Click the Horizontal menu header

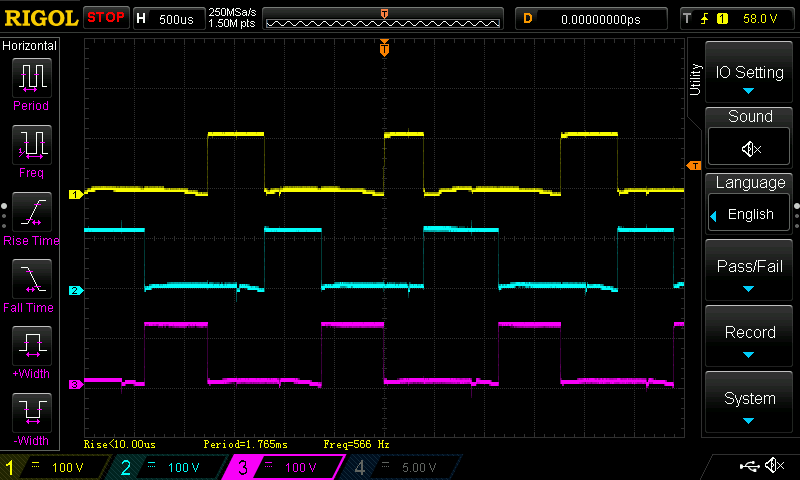click(30, 46)
